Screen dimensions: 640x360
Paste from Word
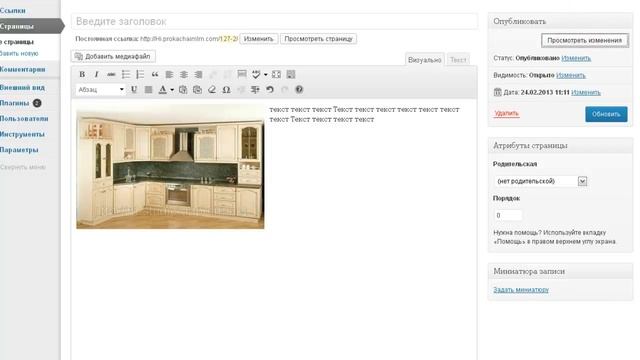pos(198,89)
